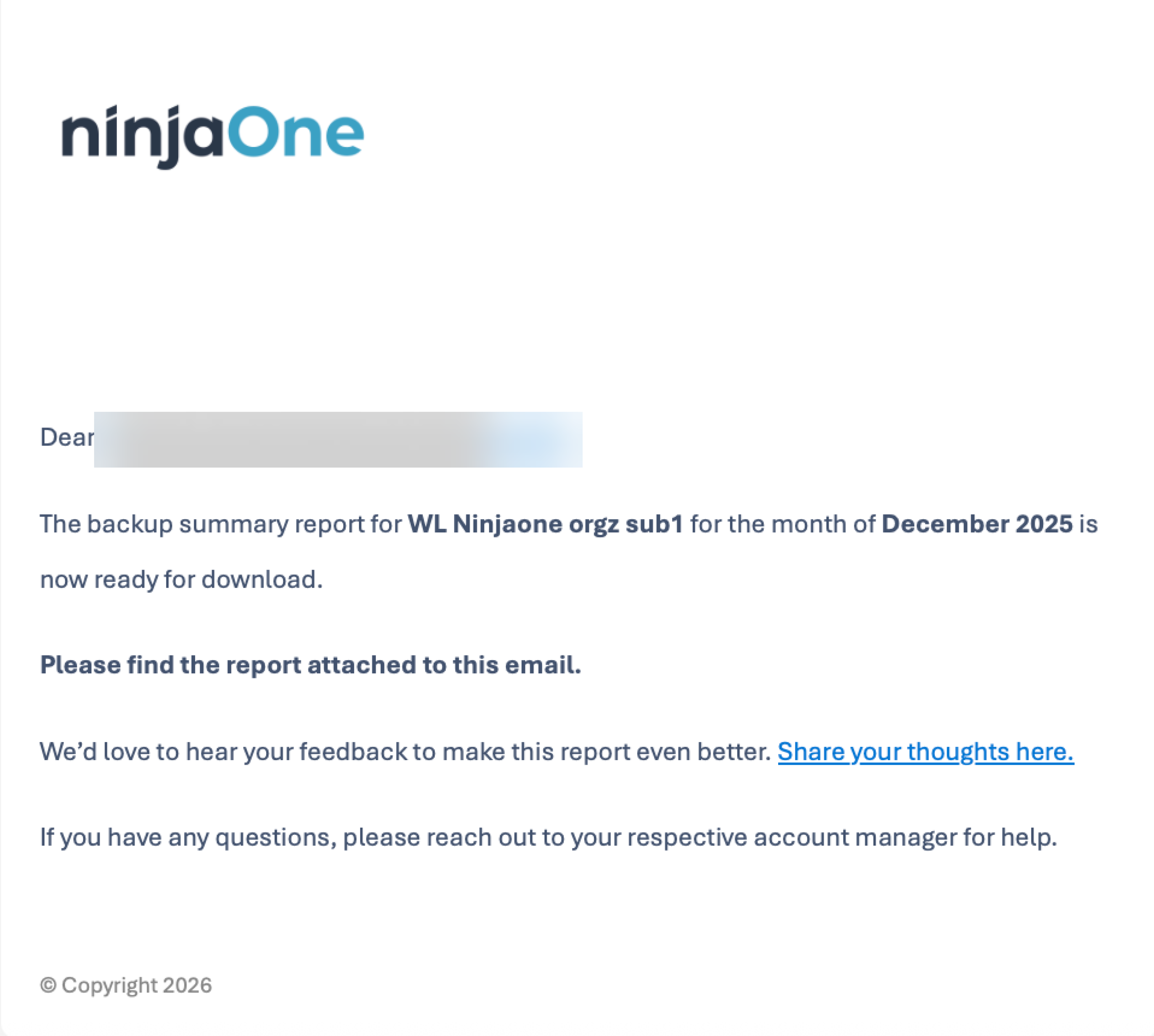Screen dimensions: 1154x1036
Task: Click the copyright © symbol in the footer
Action: coord(48,985)
